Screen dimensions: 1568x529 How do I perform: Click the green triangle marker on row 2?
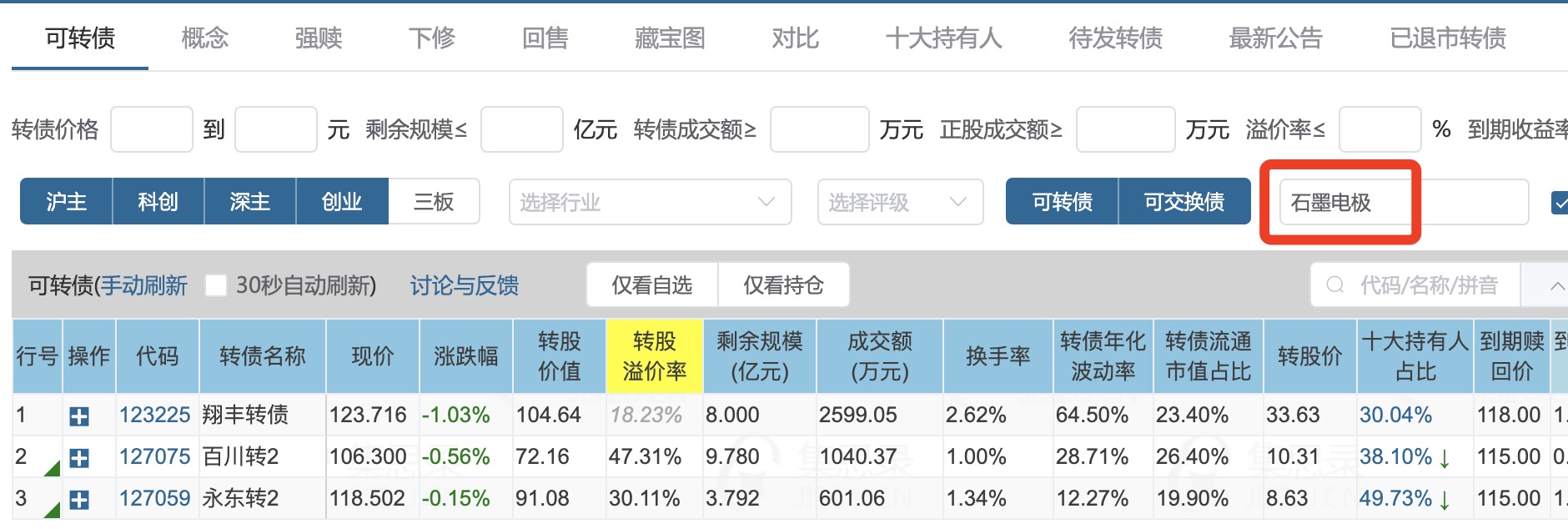[x=53, y=468]
